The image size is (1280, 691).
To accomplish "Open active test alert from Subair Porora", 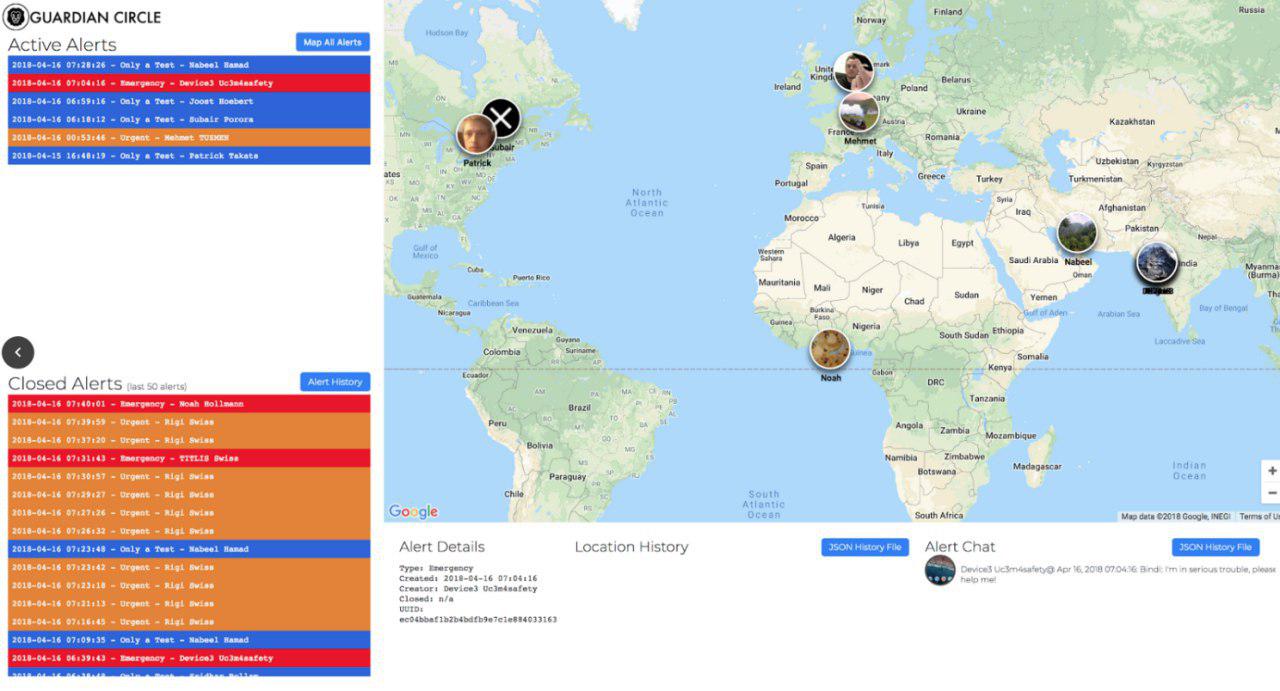I will pyautogui.click(x=189, y=119).
